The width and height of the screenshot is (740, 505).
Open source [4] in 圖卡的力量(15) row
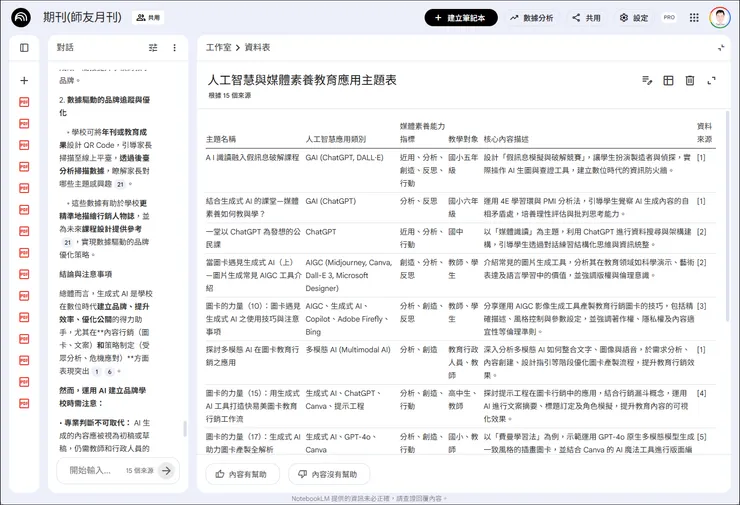(701, 393)
